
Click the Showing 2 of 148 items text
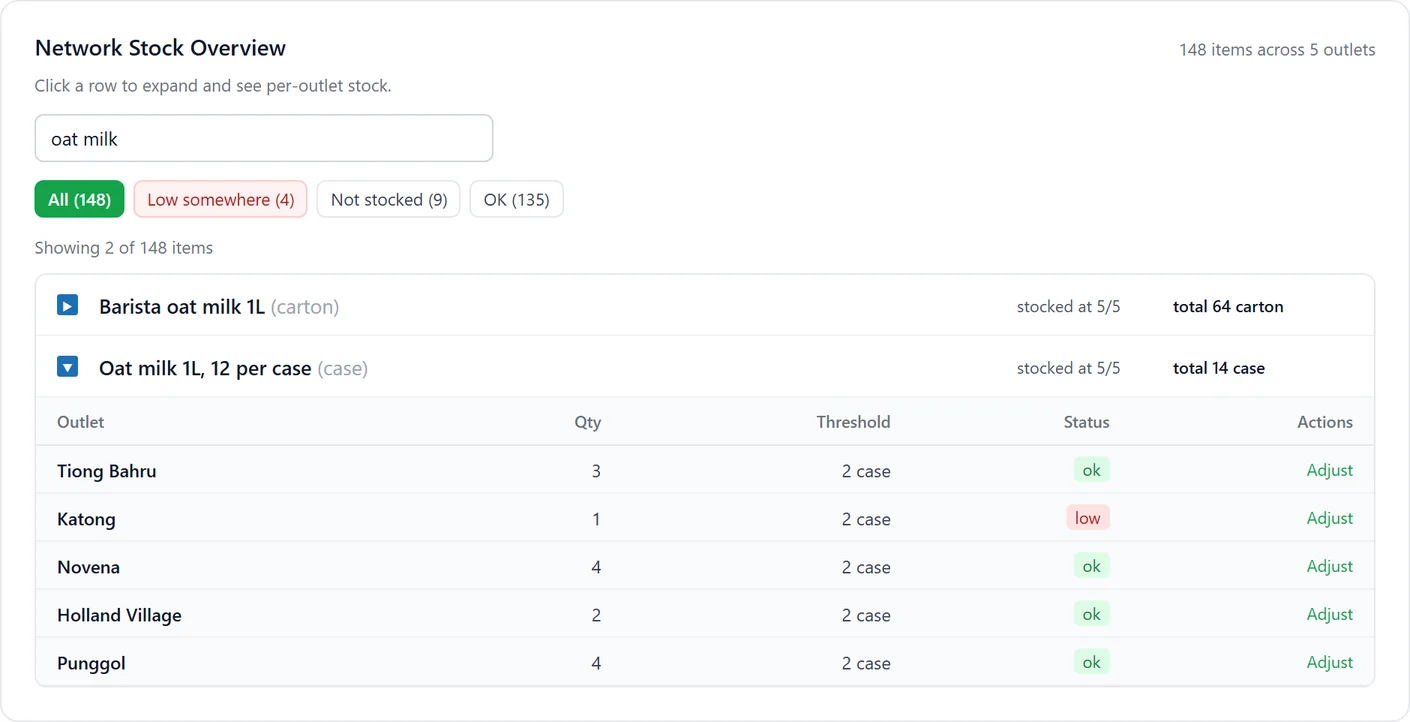124,248
